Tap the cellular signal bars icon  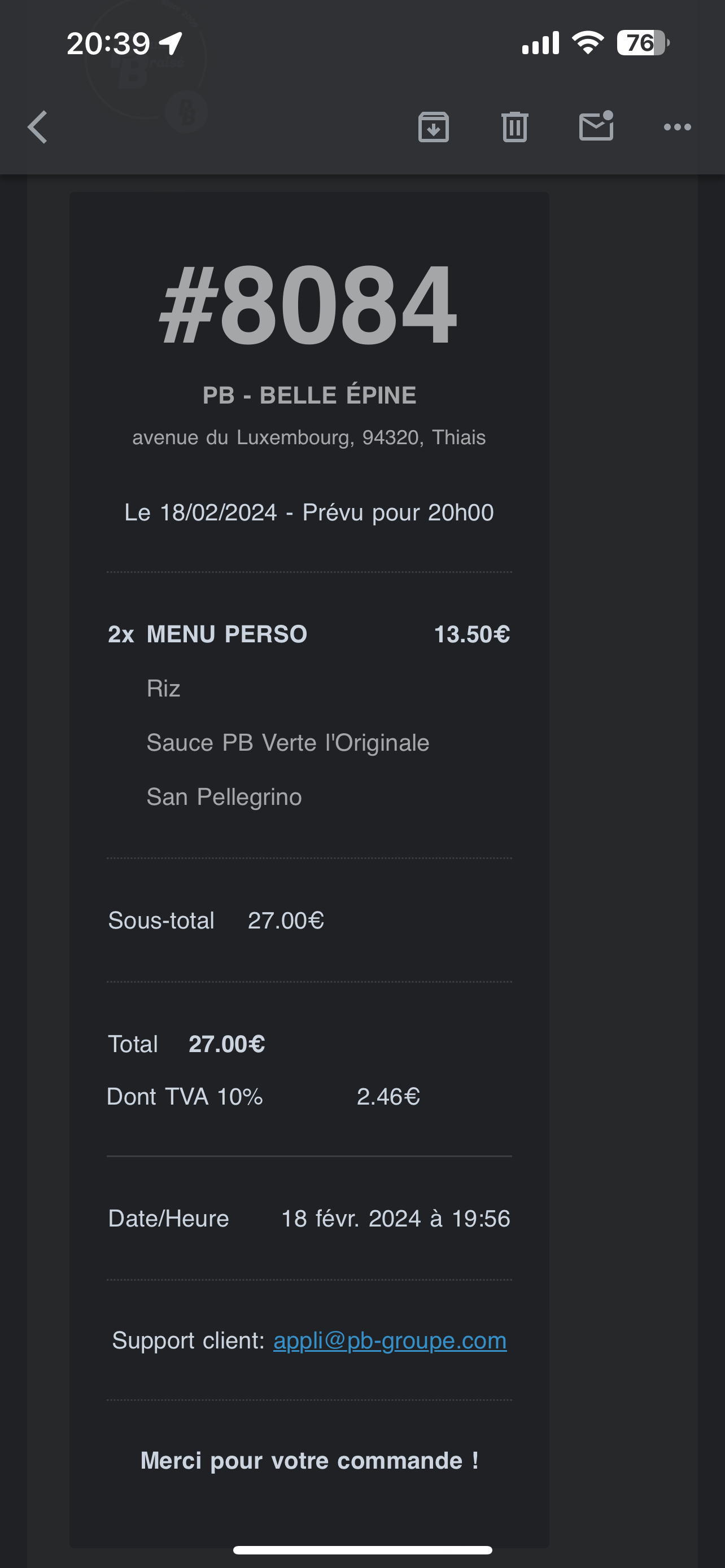pos(540,43)
